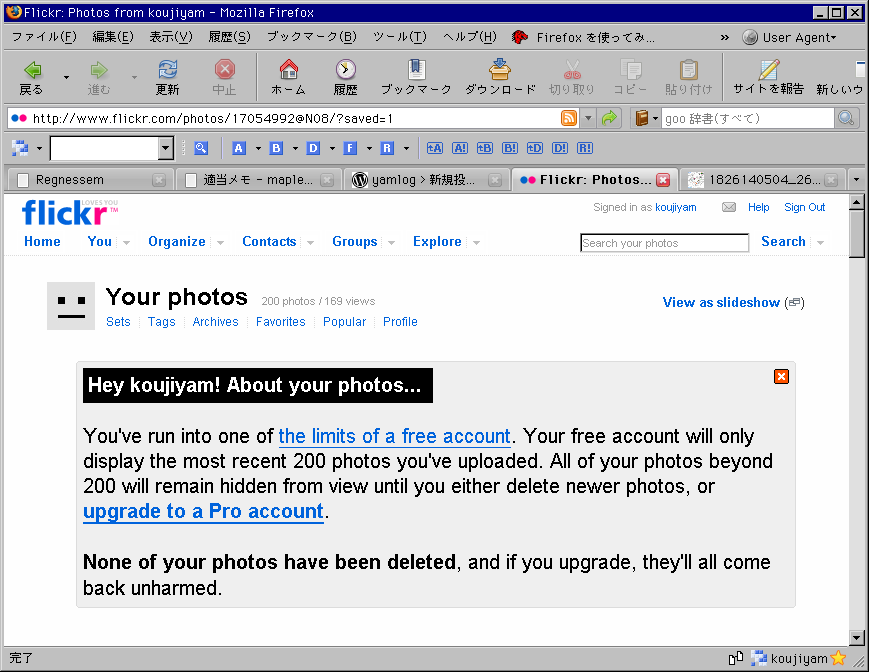Expand the 'Contacts' menu arrow
The width and height of the screenshot is (869, 672).
(x=310, y=243)
